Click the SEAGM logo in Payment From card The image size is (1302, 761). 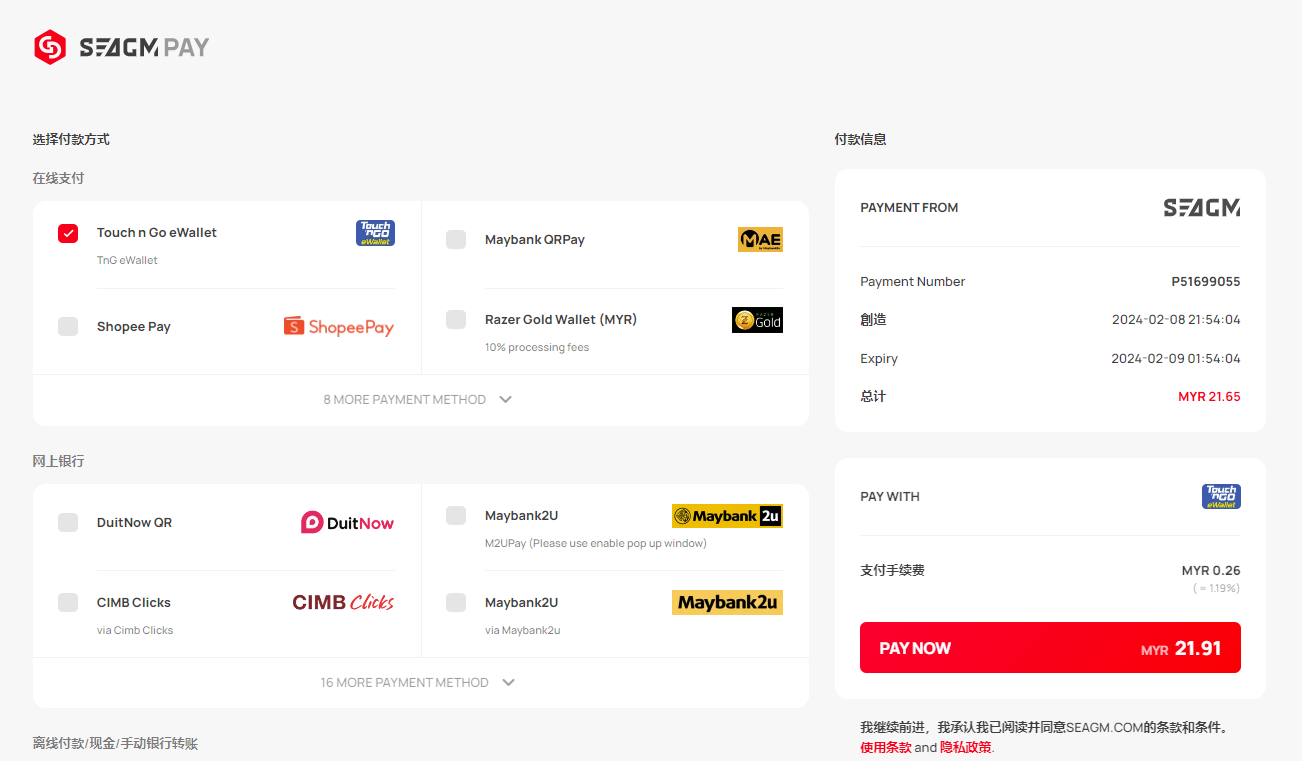pos(1201,208)
